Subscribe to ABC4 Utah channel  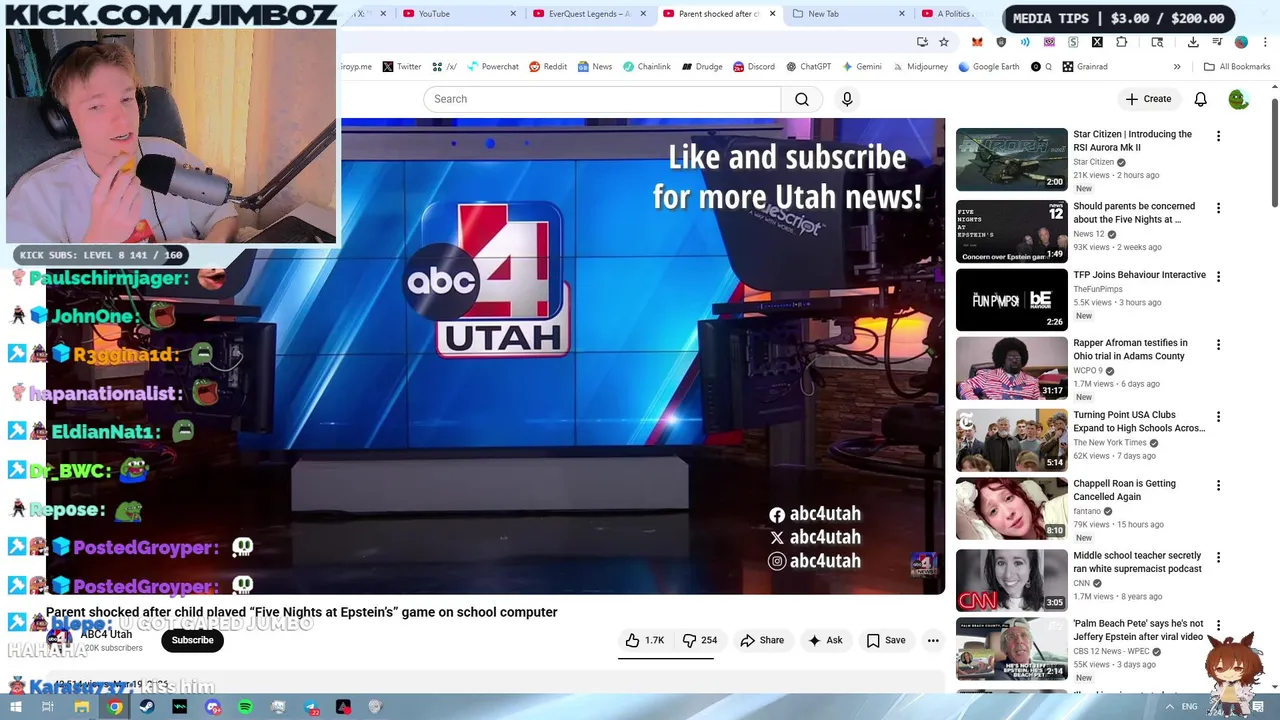tap(192, 640)
